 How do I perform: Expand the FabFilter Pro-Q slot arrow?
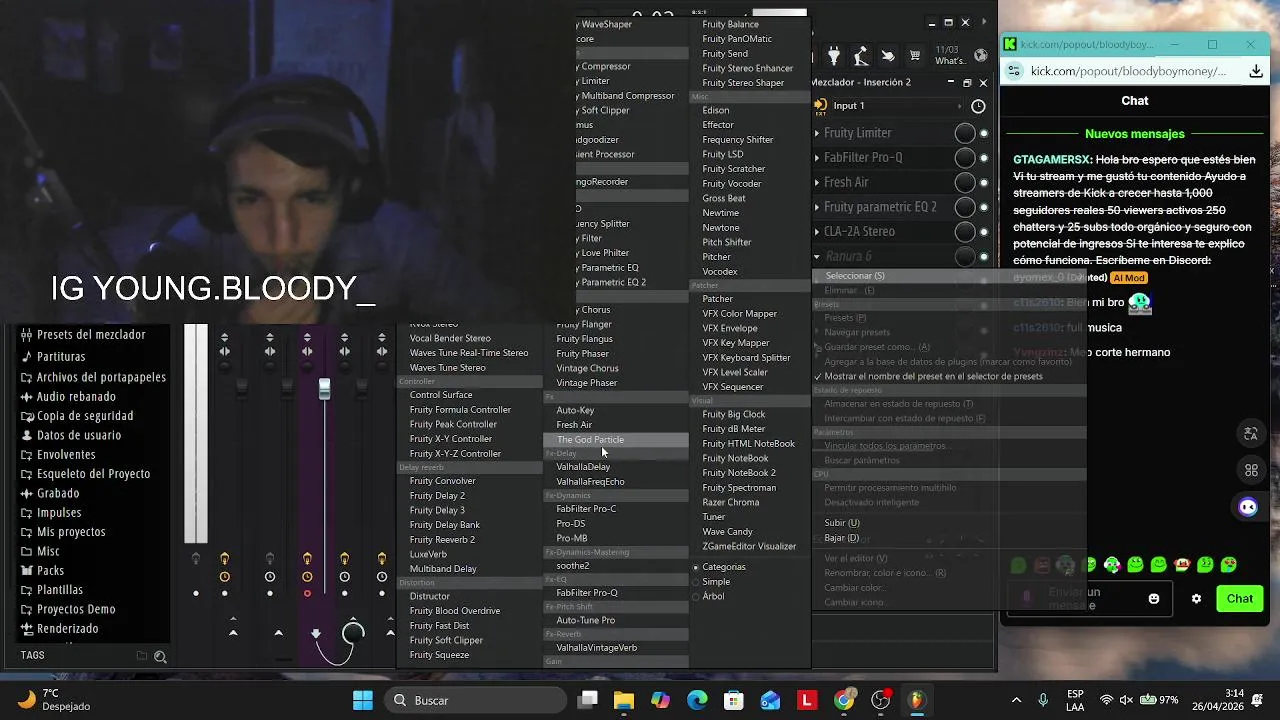pos(817,158)
